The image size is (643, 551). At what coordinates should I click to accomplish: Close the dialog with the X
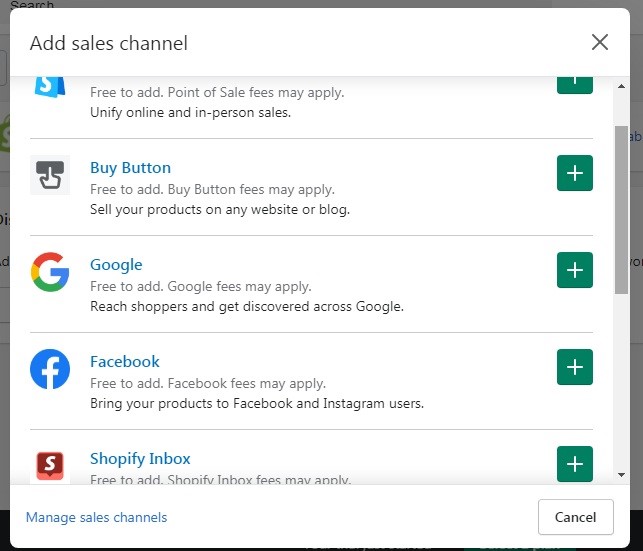(x=600, y=42)
